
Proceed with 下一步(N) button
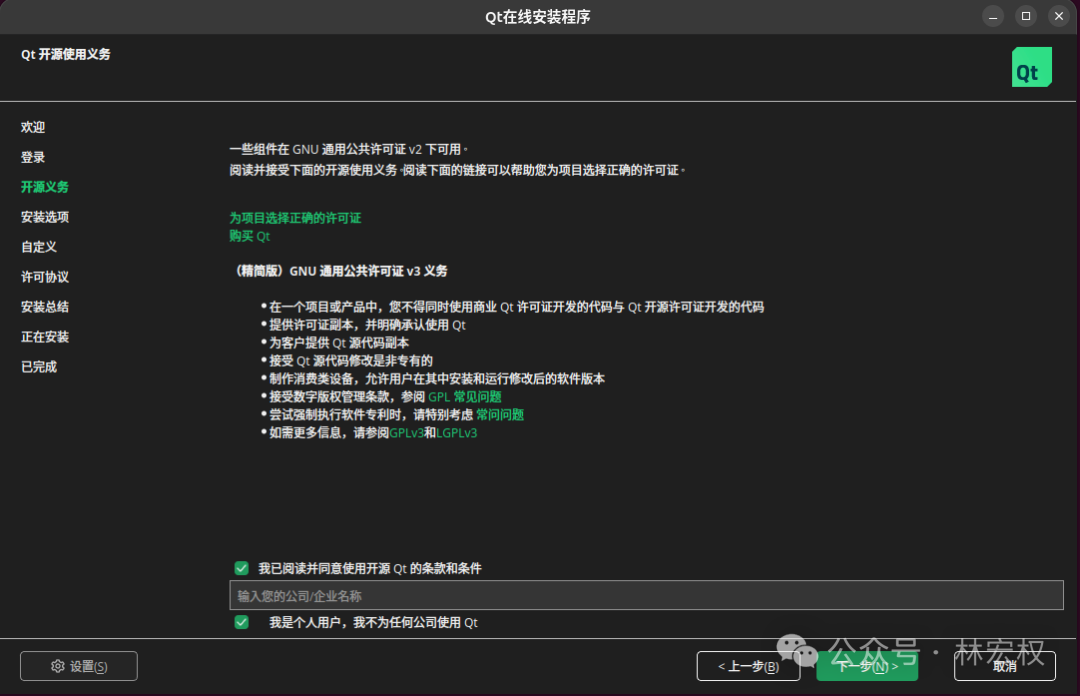click(867, 666)
